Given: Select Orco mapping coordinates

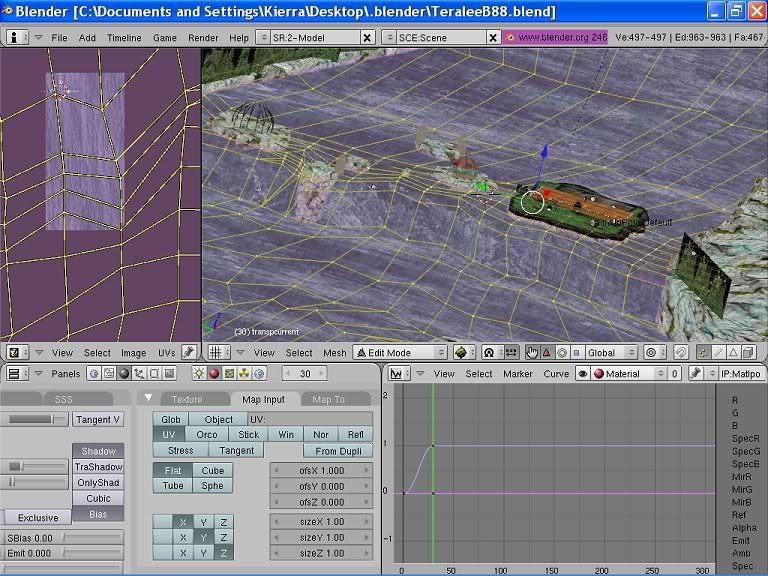Looking at the screenshot, I should (x=207, y=434).
